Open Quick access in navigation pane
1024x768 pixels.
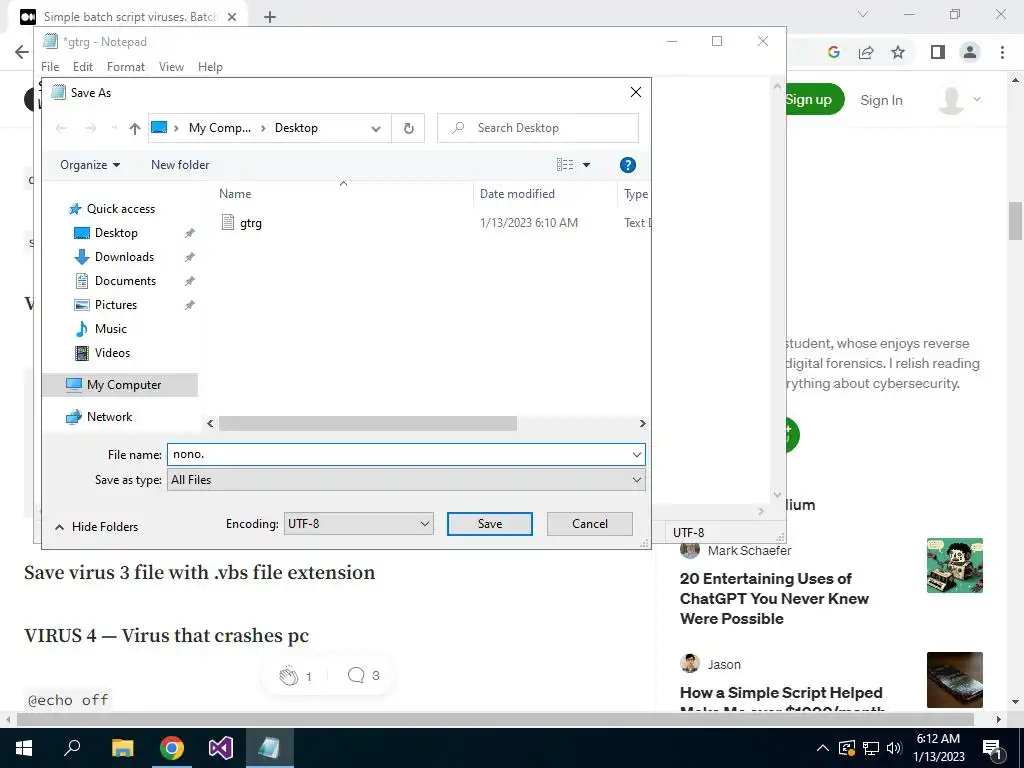(121, 209)
